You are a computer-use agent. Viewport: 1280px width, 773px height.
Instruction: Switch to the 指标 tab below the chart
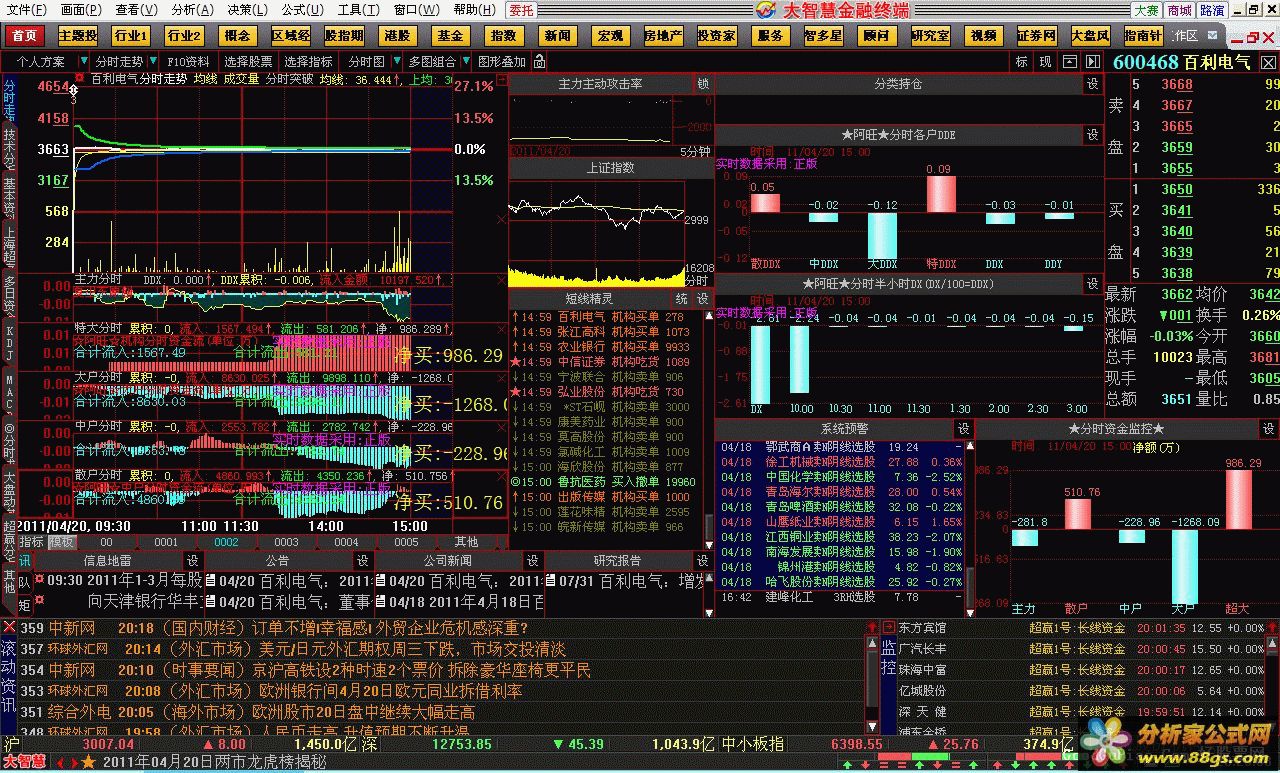[x=31, y=542]
